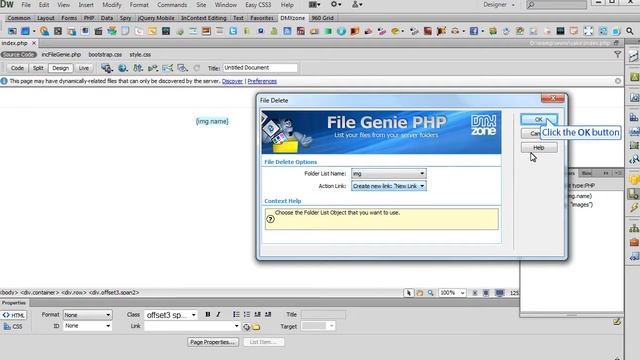Open the Easy CSS3 menu
The width and height of the screenshot is (640, 360).
point(258,5)
